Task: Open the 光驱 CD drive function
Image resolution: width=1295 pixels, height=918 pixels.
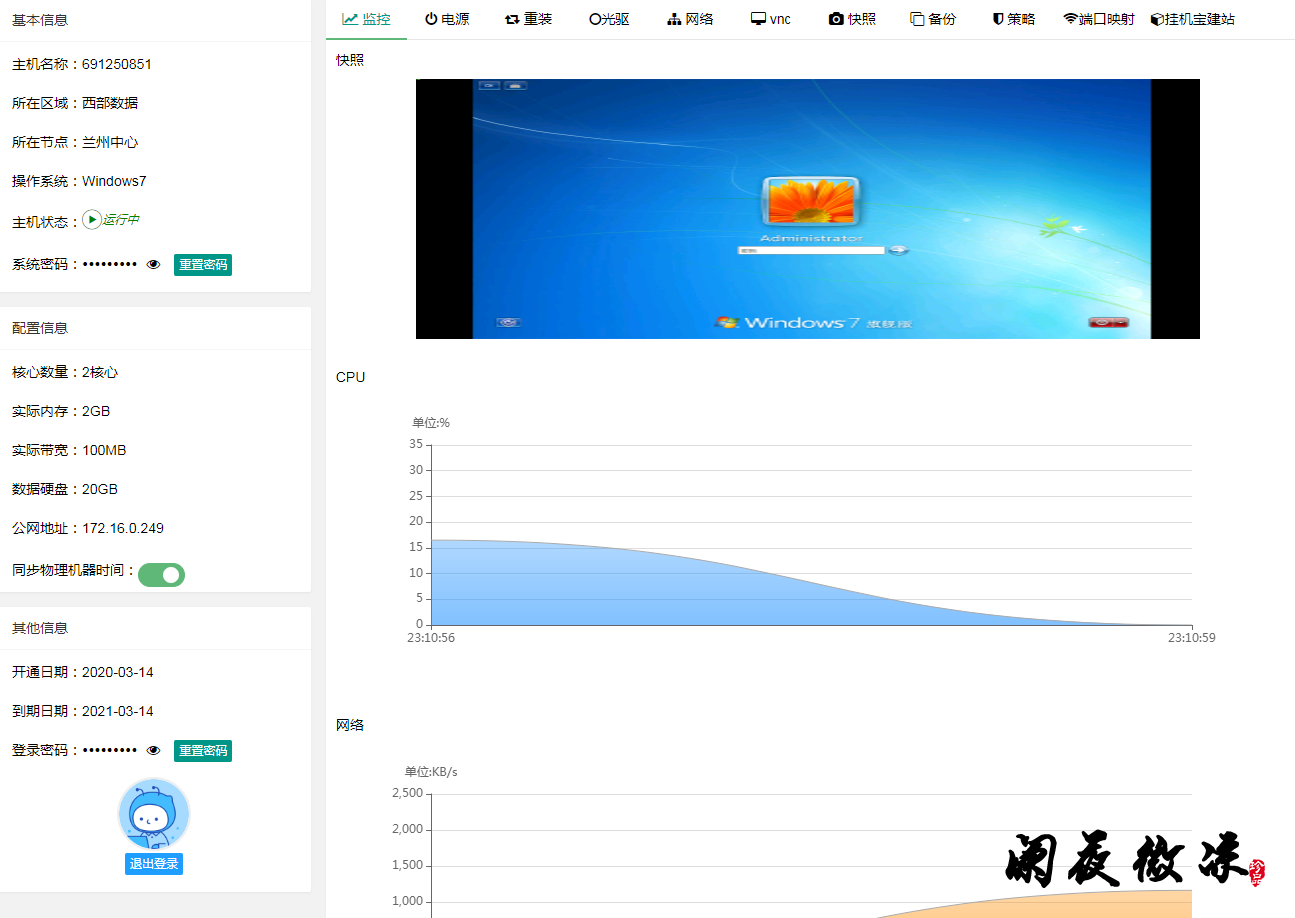Action: point(608,18)
